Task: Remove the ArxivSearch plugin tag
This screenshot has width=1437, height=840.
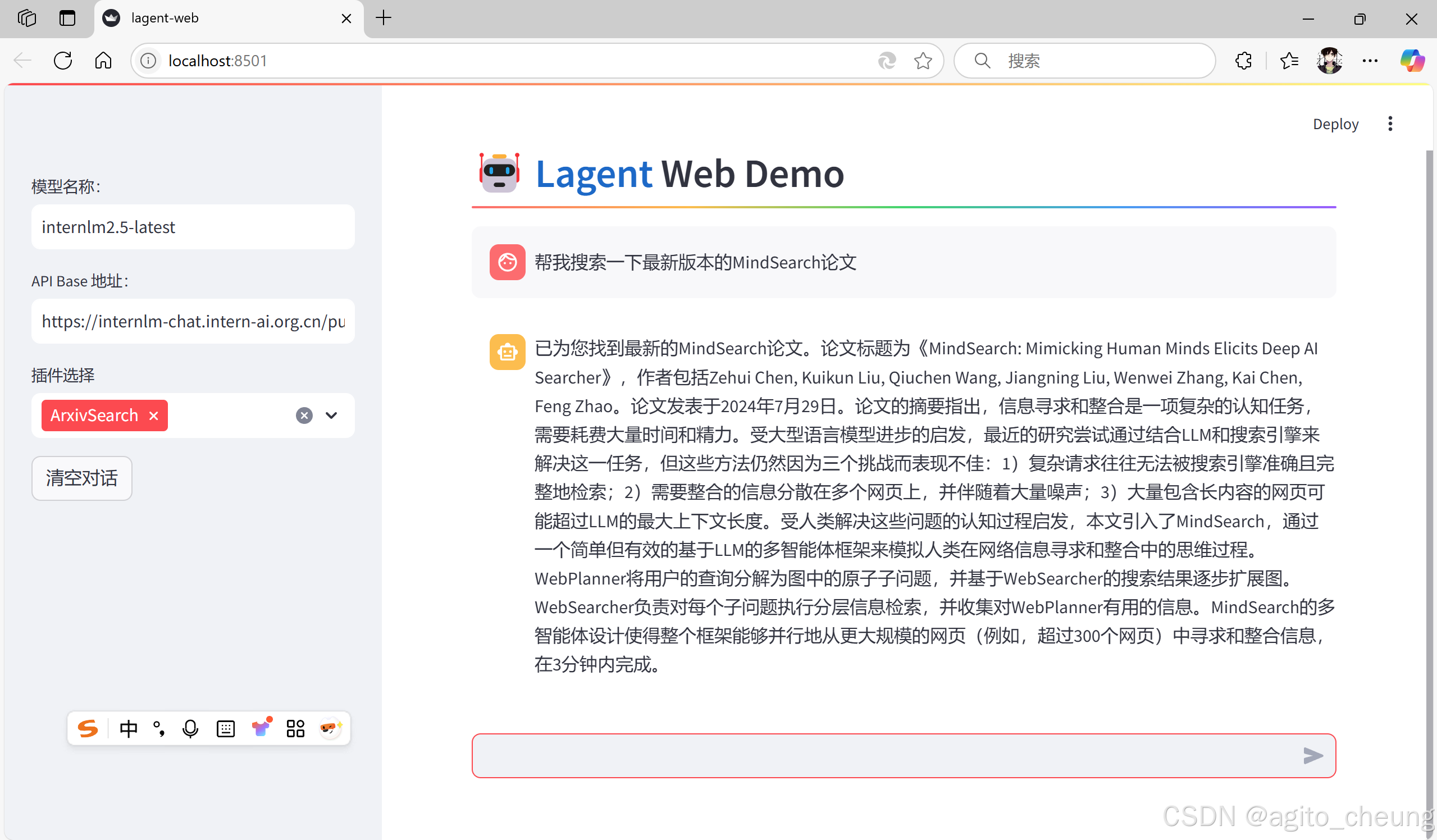Action: tap(153, 415)
